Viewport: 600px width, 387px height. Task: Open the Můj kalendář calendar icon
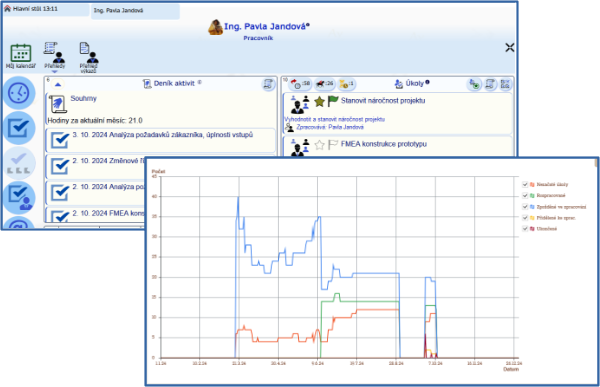click(21, 53)
